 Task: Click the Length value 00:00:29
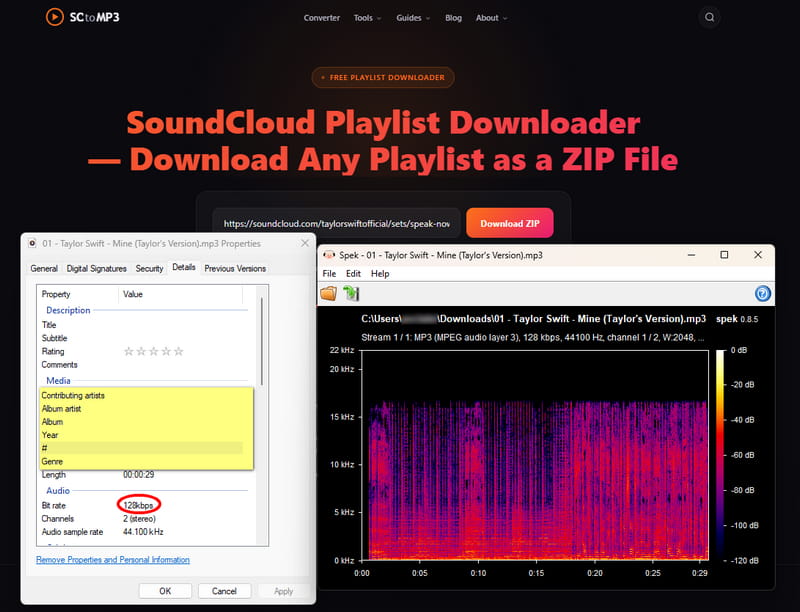138,475
